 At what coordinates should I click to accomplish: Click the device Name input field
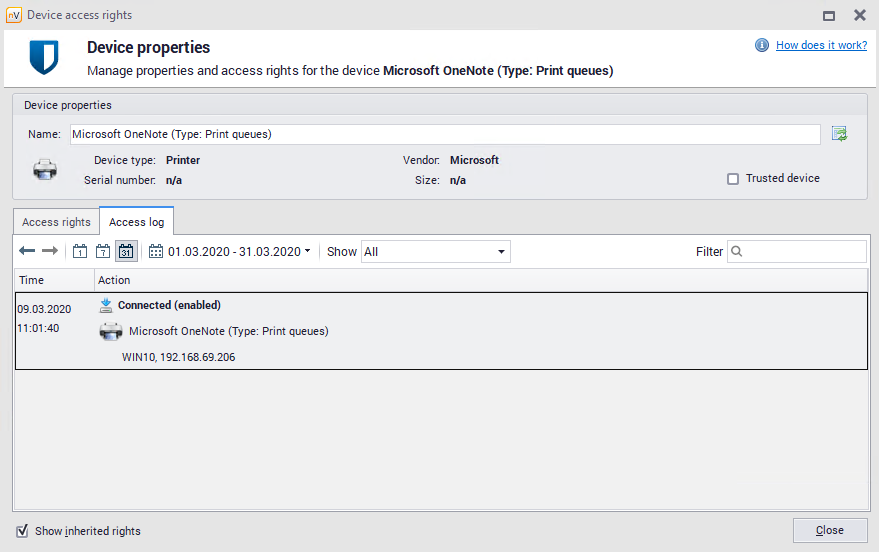pos(444,134)
